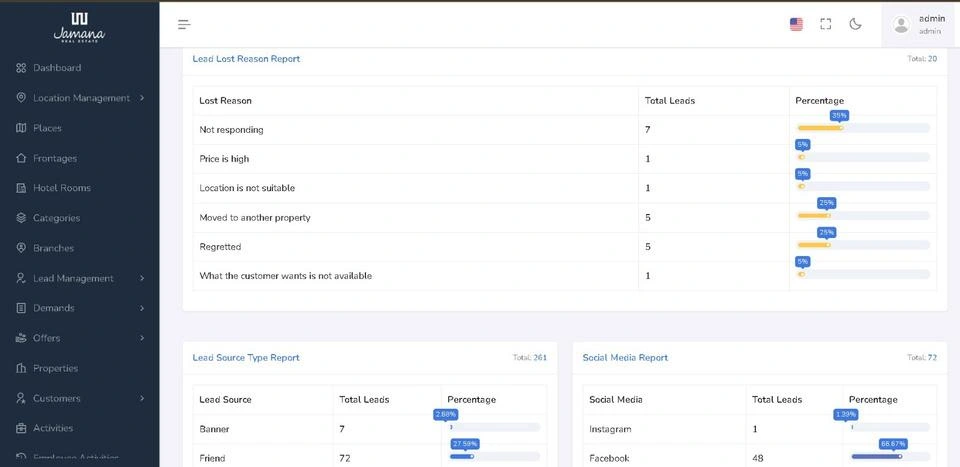Click the Lead Management person icon

[x=21, y=278]
